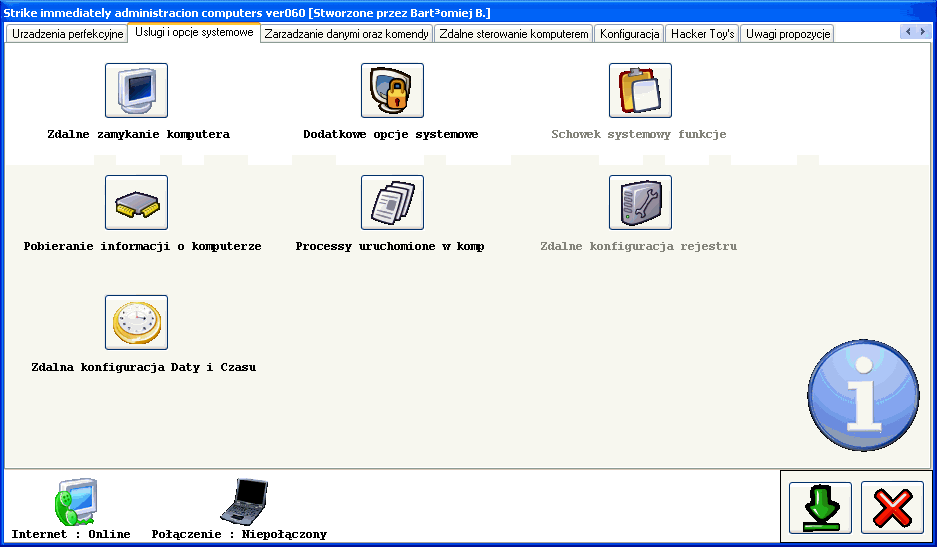Open Processy uruchomione documents icon

point(392,203)
